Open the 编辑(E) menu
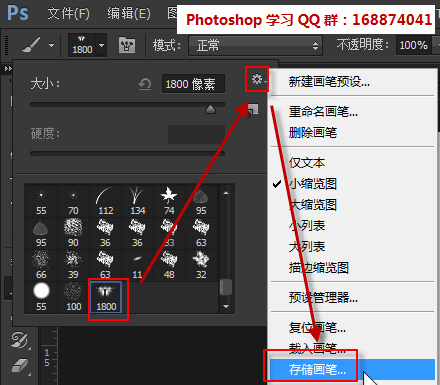This screenshot has height=385, width=440. tap(129, 14)
